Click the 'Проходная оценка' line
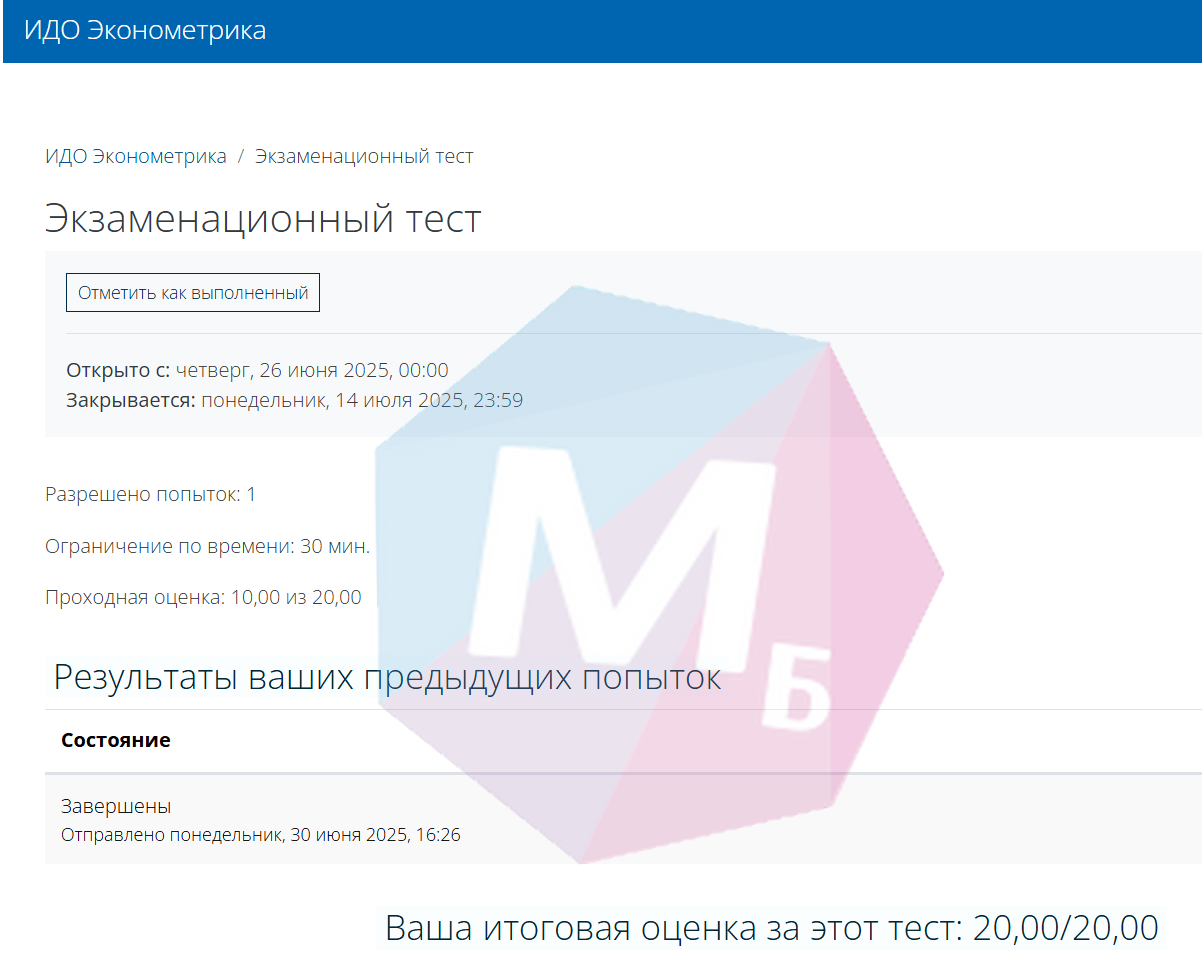The width and height of the screenshot is (1202, 955). [x=200, y=596]
